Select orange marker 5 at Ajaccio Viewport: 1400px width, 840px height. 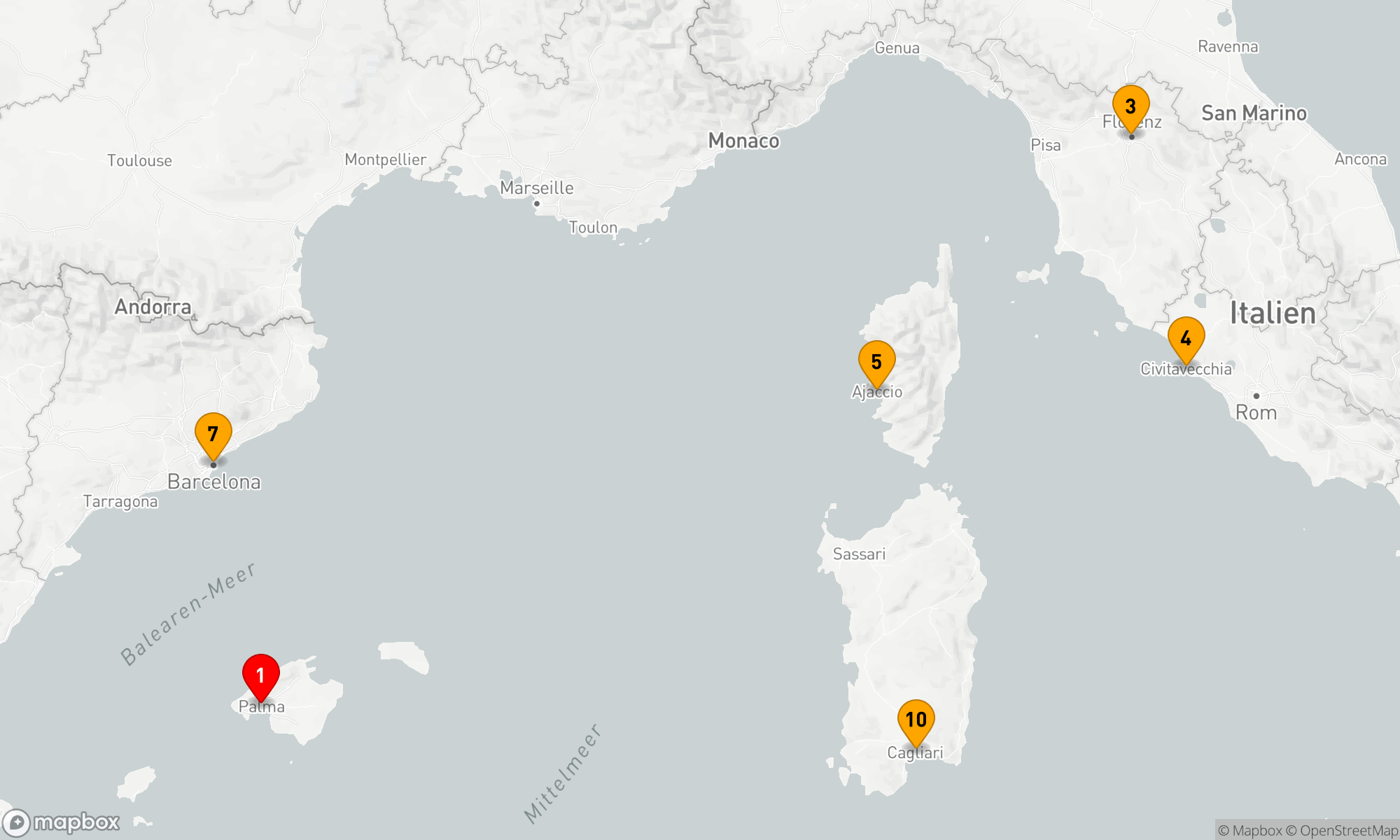click(x=876, y=363)
